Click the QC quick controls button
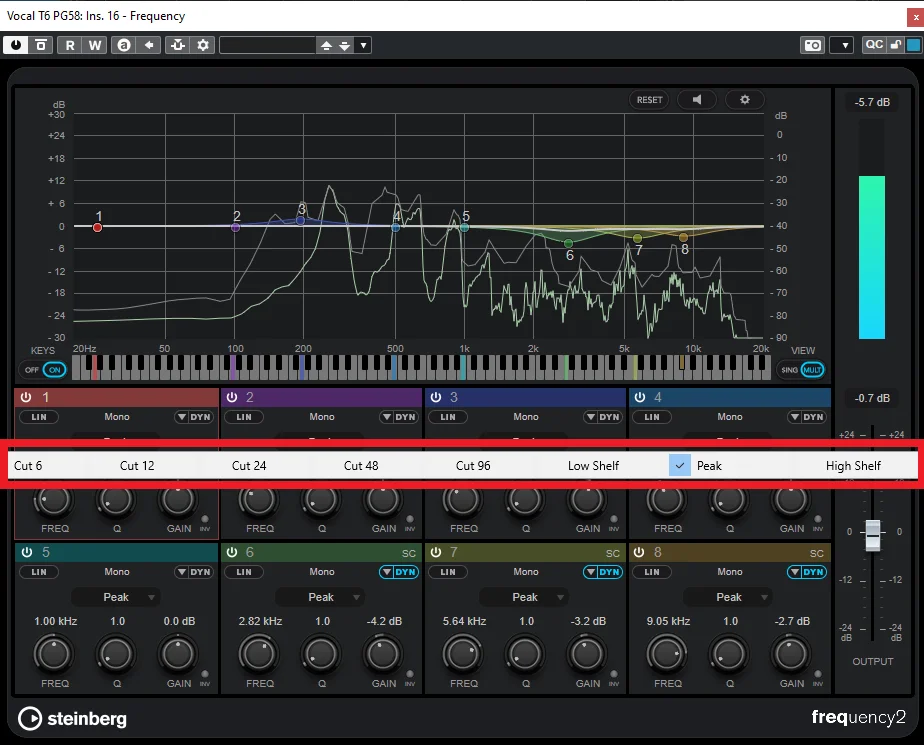 click(x=873, y=45)
